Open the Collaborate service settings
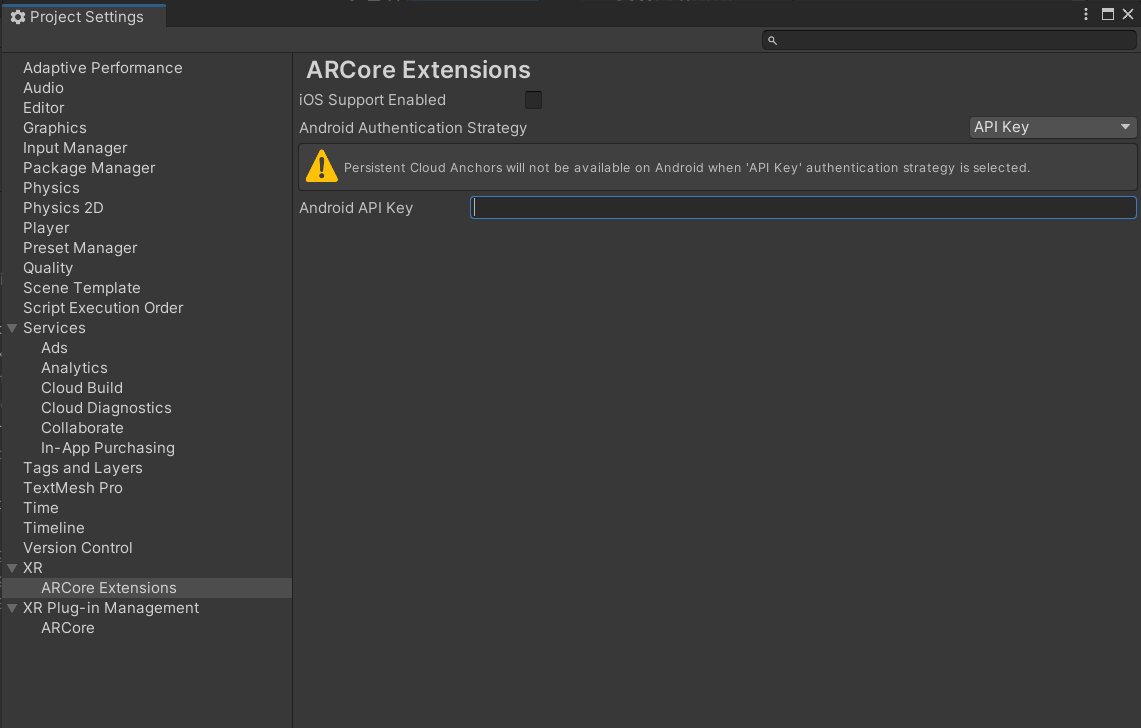 tap(82, 428)
